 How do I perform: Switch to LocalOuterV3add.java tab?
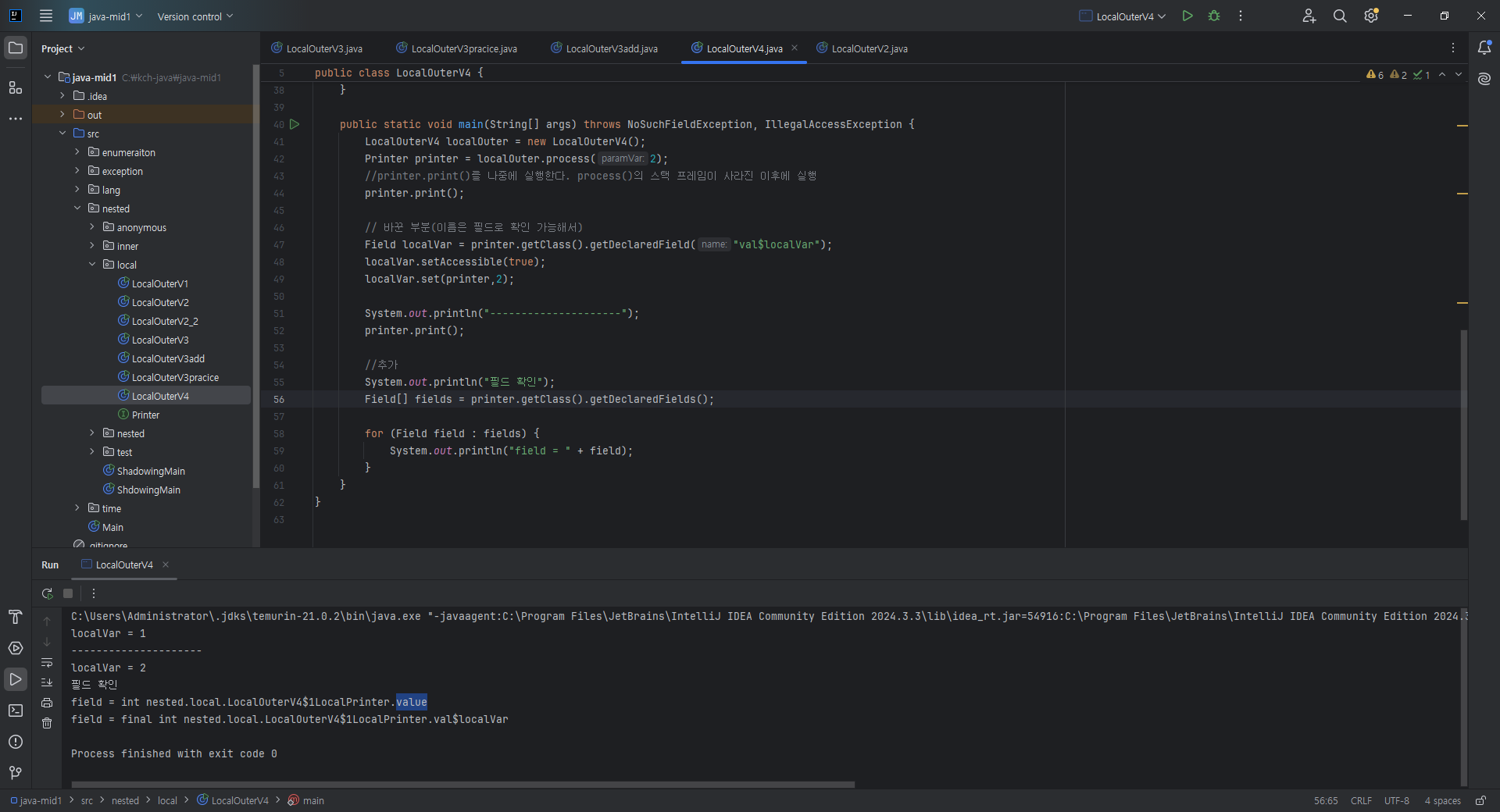coord(604,48)
